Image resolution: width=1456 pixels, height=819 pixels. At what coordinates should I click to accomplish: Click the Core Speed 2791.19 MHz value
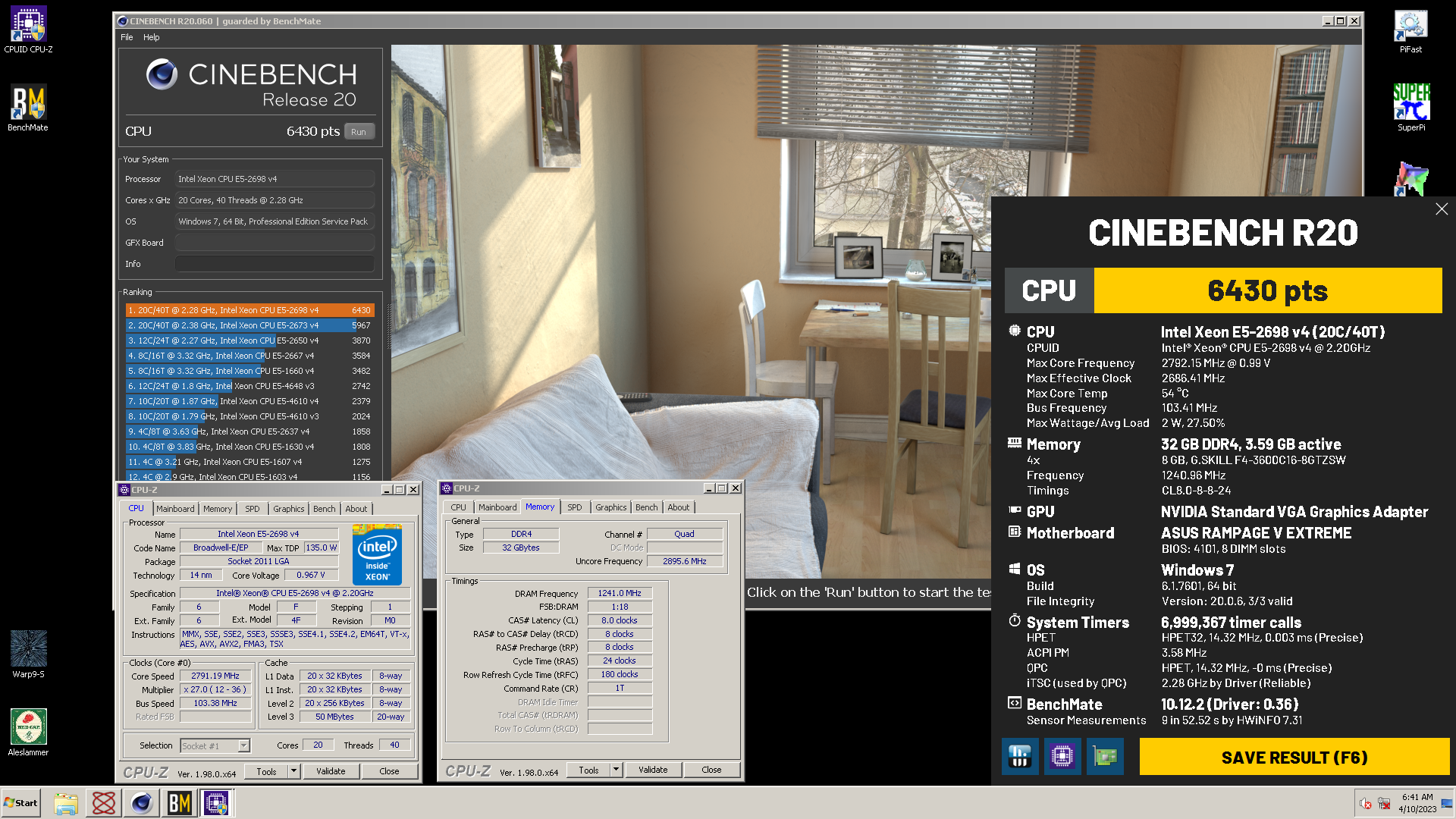[x=215, y=676]
